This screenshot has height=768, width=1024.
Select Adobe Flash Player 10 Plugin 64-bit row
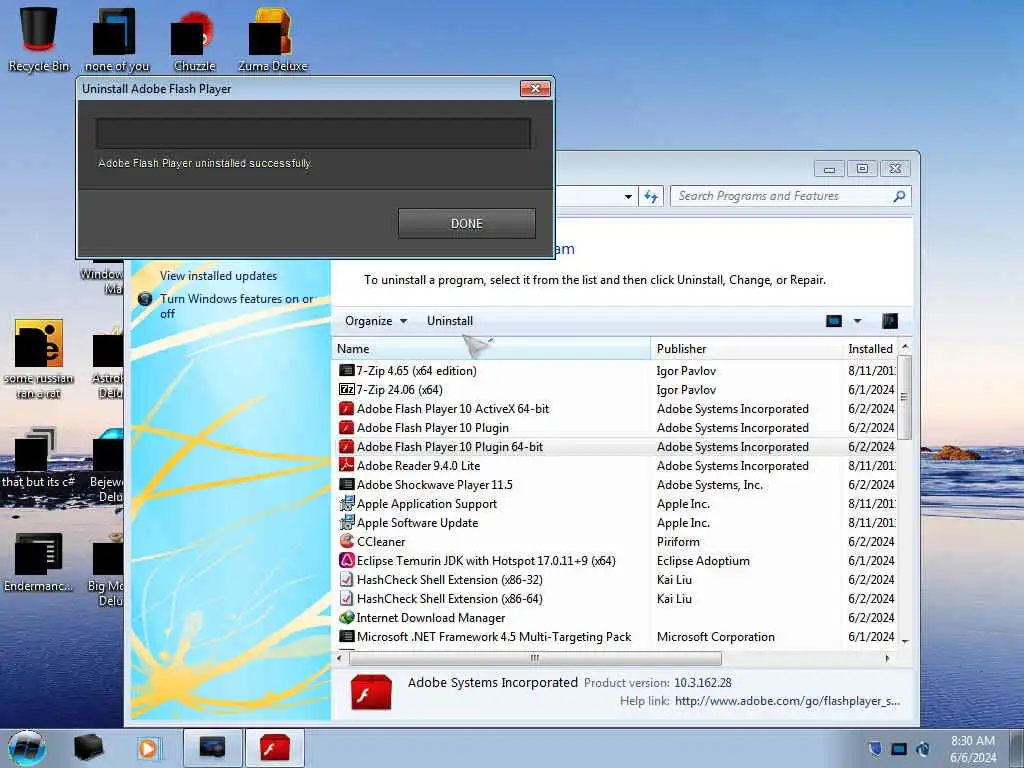(x=614, y=447)
